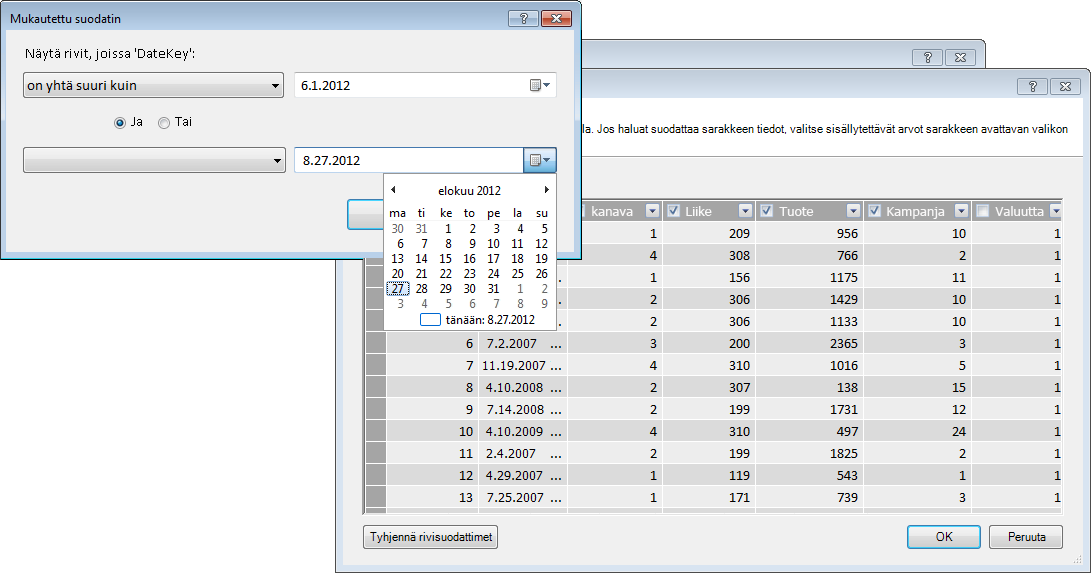This screenshot has height=574, width=1091.
Task: Click Liike cell with value 209
Action: [x=708, y=233]
